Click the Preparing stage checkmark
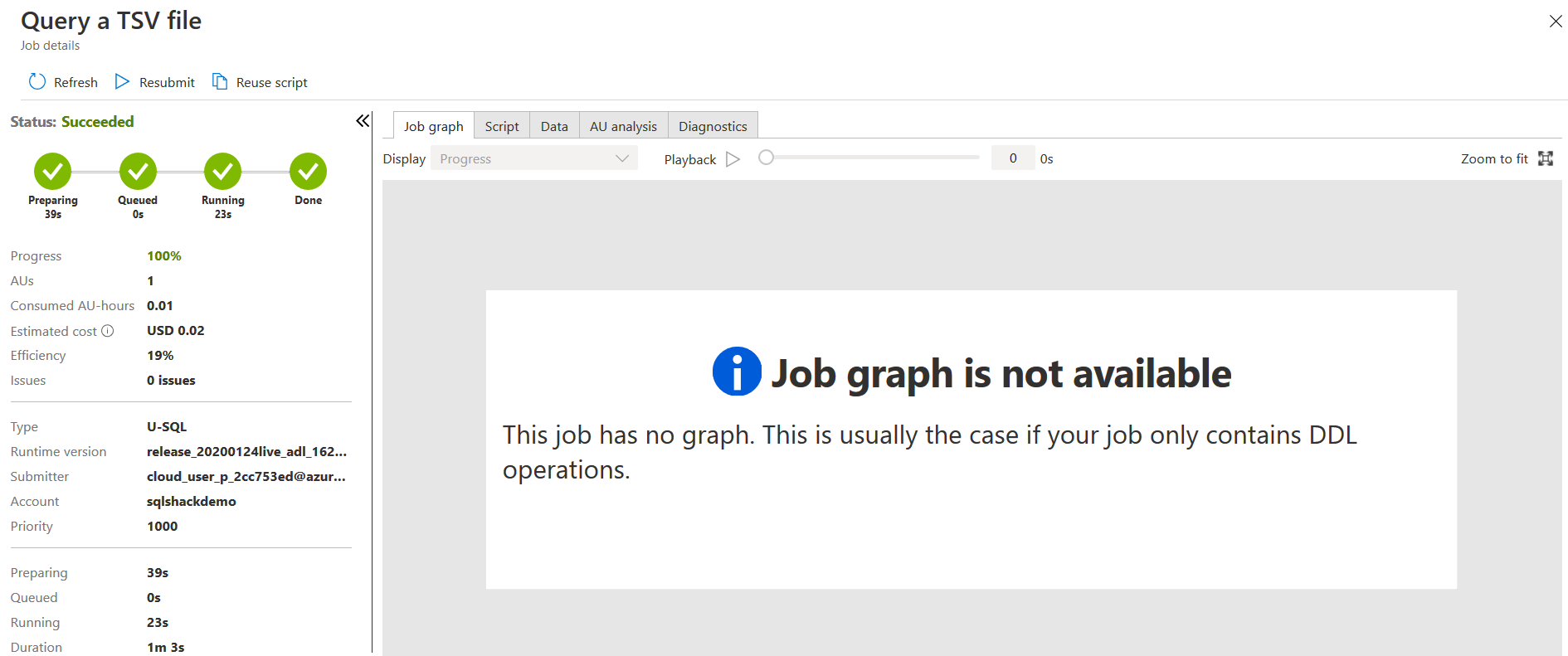The width and height of the screenshot is (1568, 656). [53, 172]
